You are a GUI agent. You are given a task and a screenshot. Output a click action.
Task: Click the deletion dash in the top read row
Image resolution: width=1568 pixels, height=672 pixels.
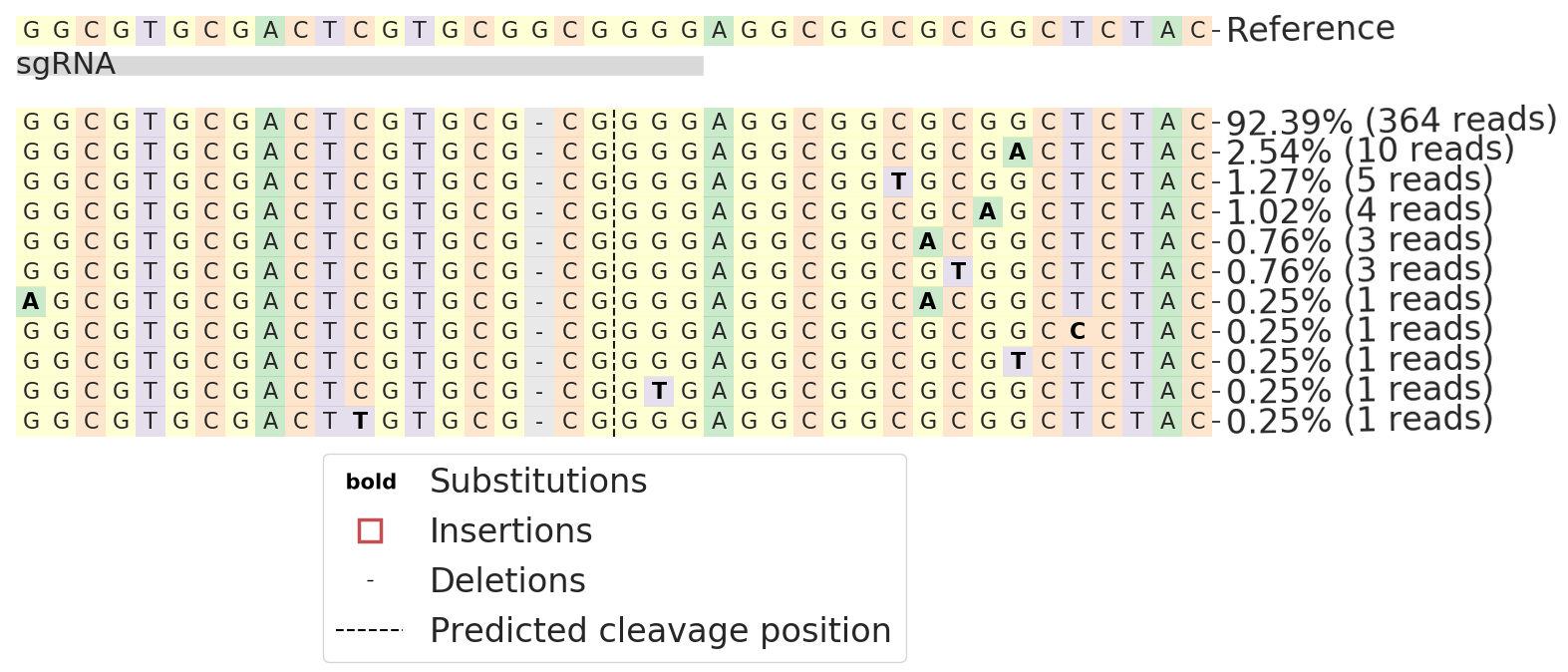539,123
